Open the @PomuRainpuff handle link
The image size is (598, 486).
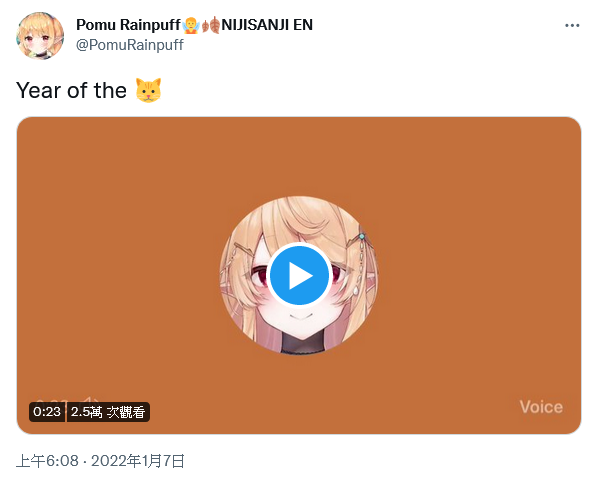point(130,45)
